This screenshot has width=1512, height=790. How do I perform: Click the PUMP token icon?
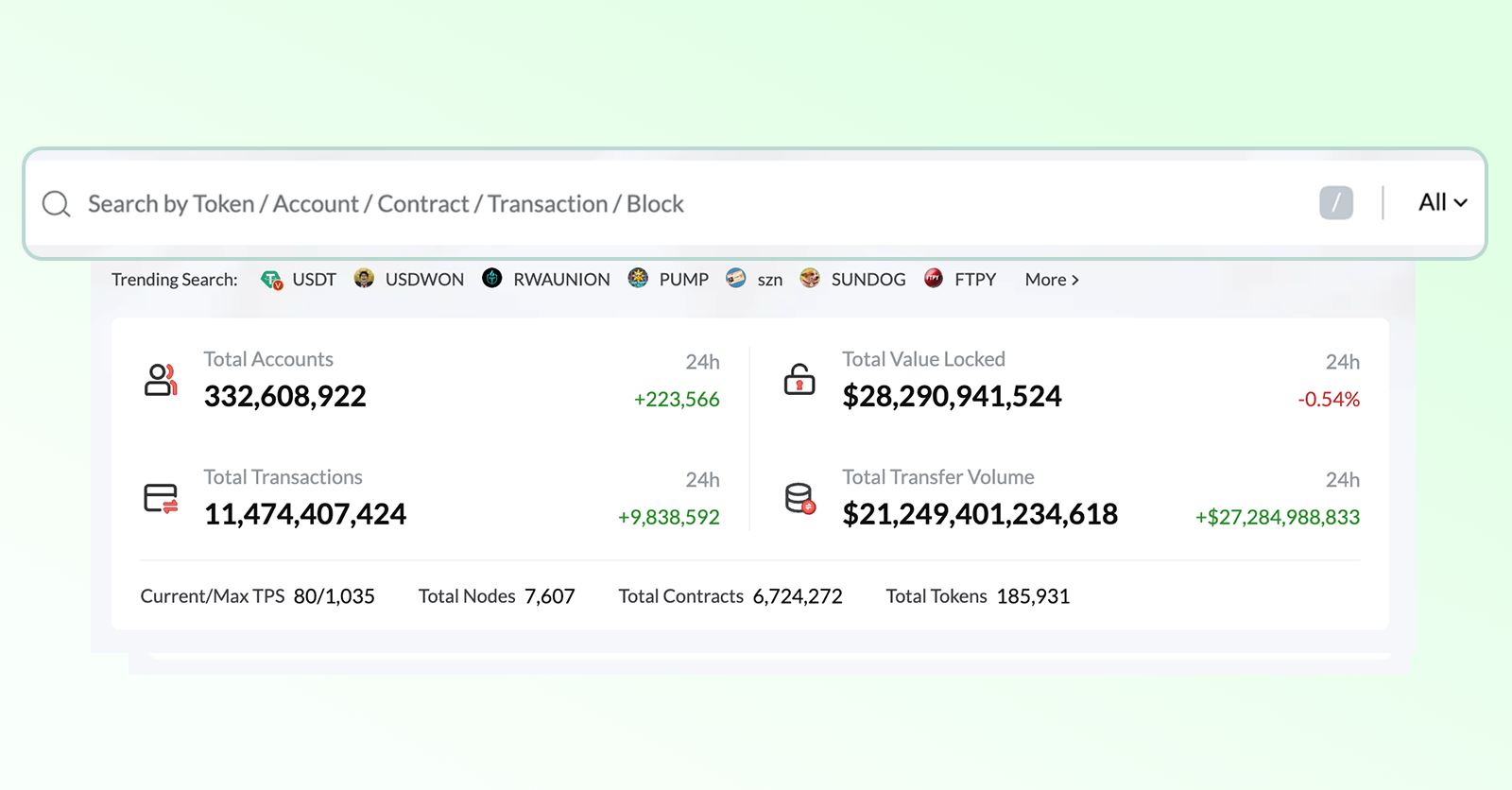coord(638,279)
